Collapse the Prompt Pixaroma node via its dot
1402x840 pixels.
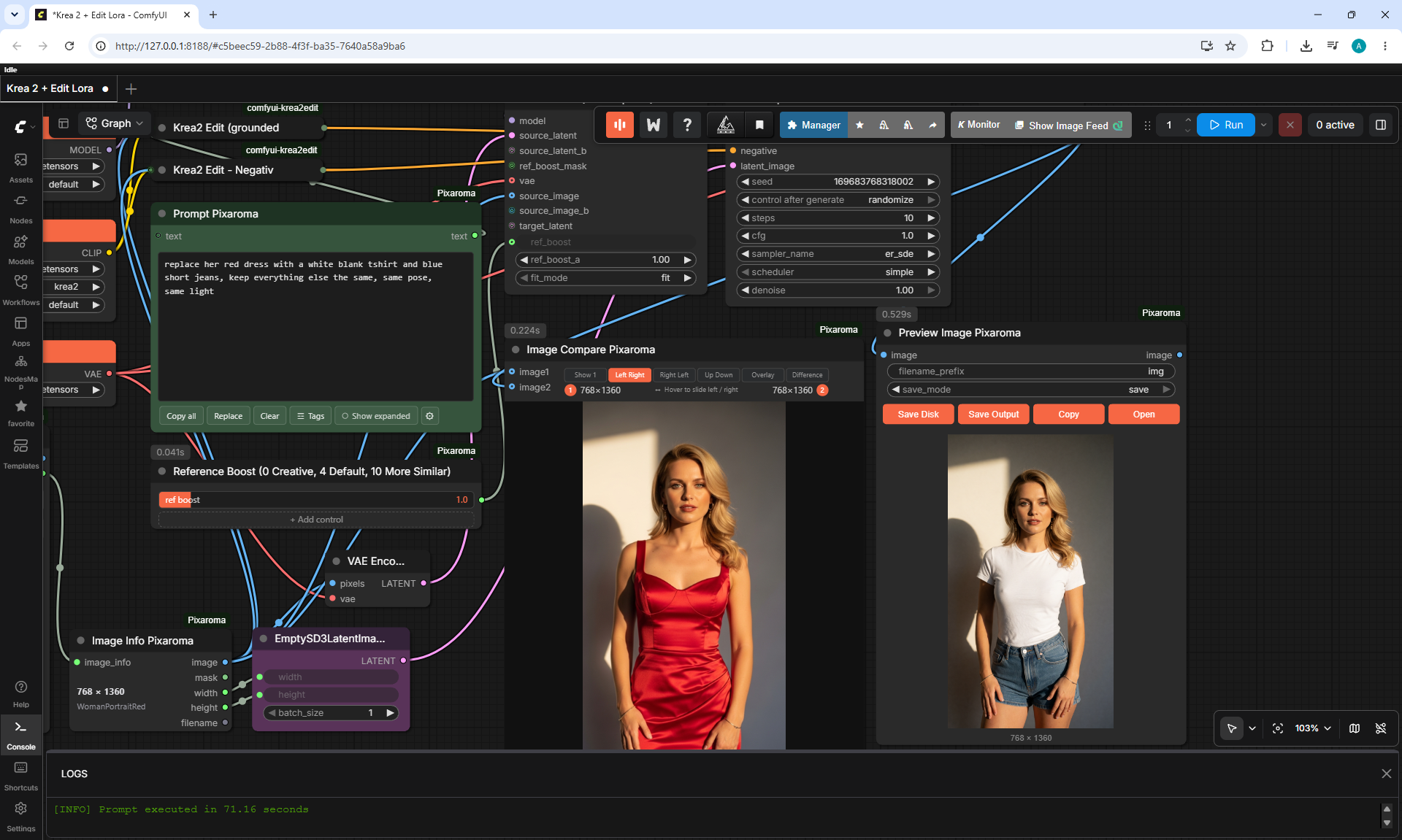coord(162,214)
